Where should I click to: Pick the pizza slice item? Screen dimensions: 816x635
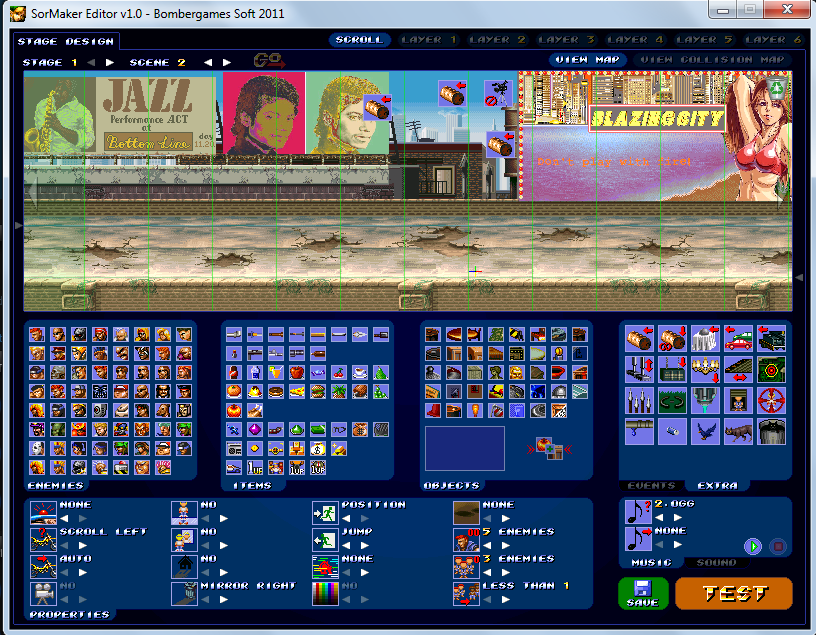297,391
